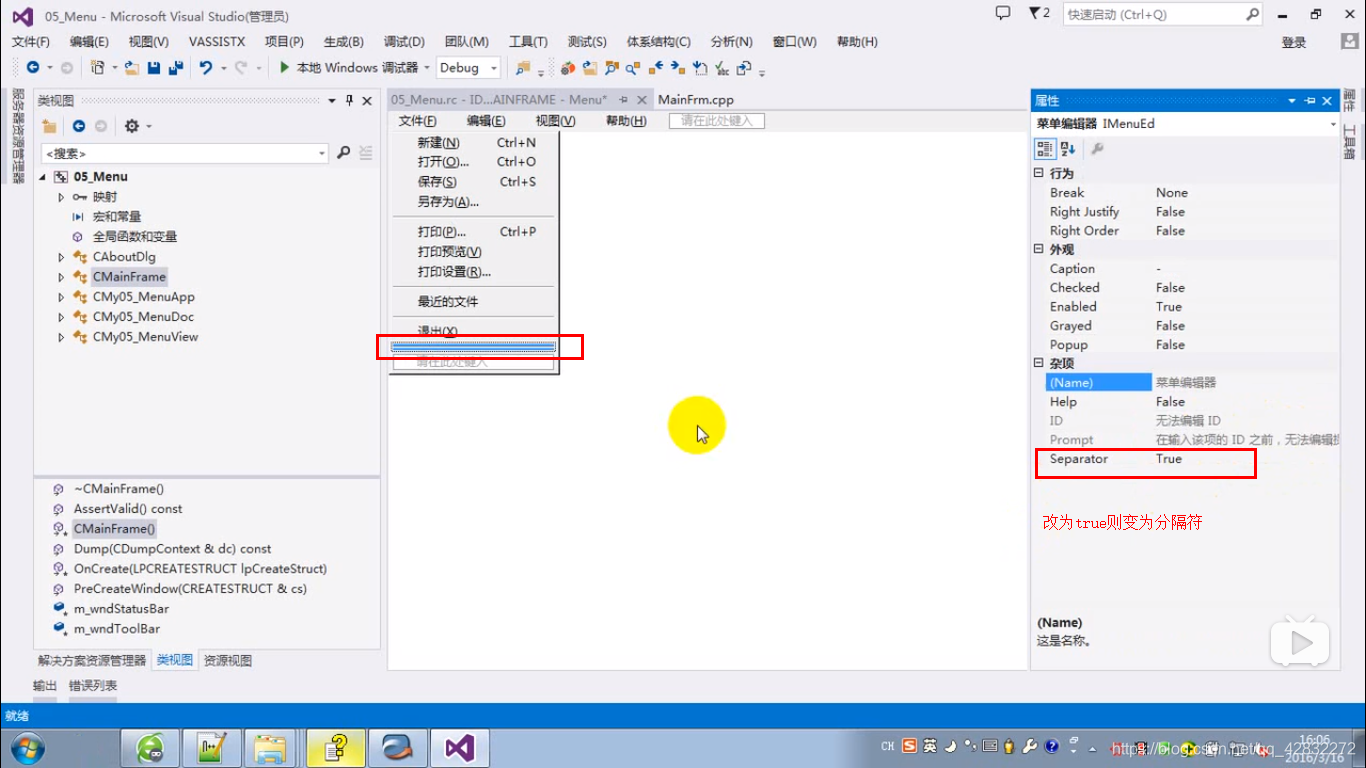
Task: Click the 快速启动 search box
Action: [1162, 14]
